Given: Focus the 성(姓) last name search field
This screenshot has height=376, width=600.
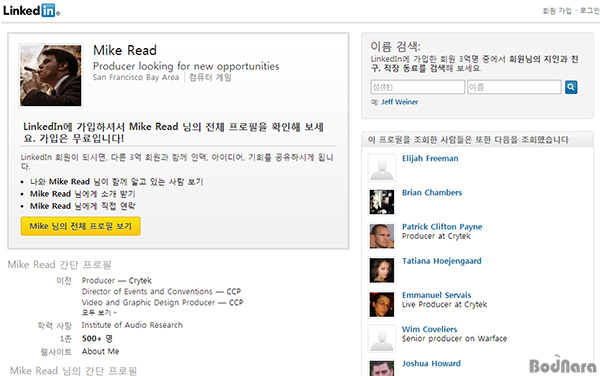Looking at the screenshot, I should 417,87.
